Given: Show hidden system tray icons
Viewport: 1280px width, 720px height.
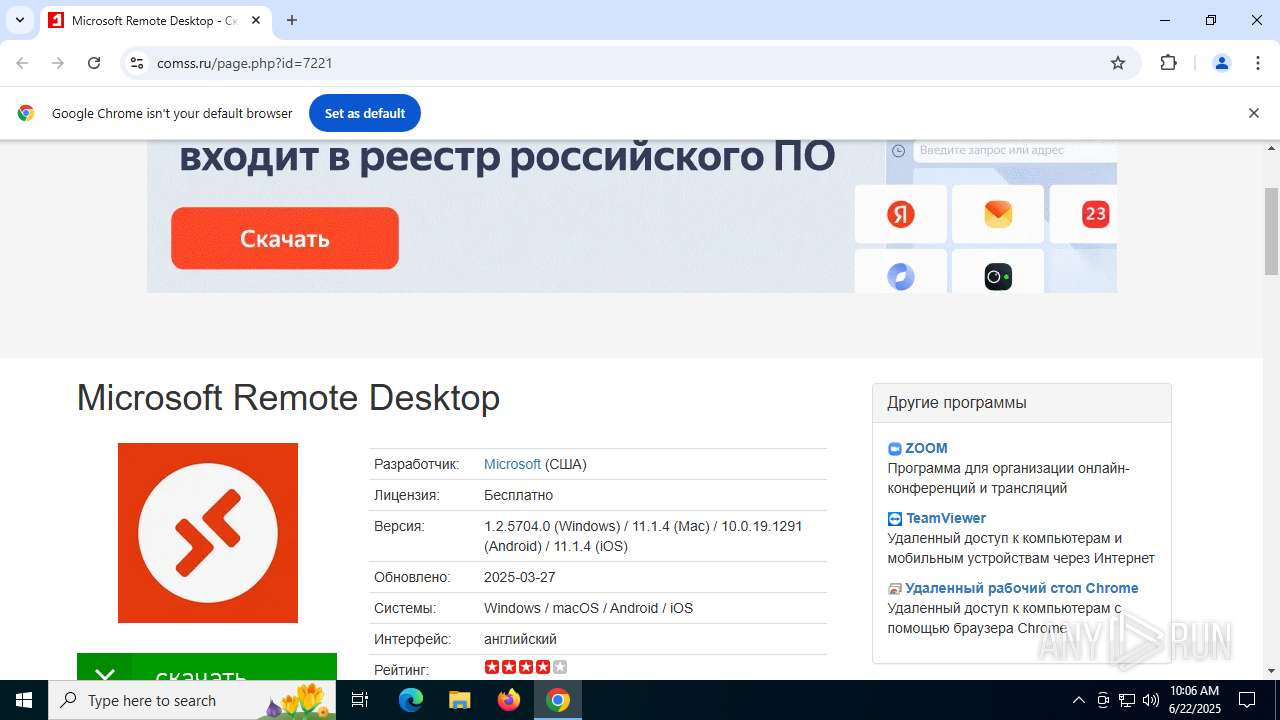Looking at the screenshot, I should point(1078,700).
